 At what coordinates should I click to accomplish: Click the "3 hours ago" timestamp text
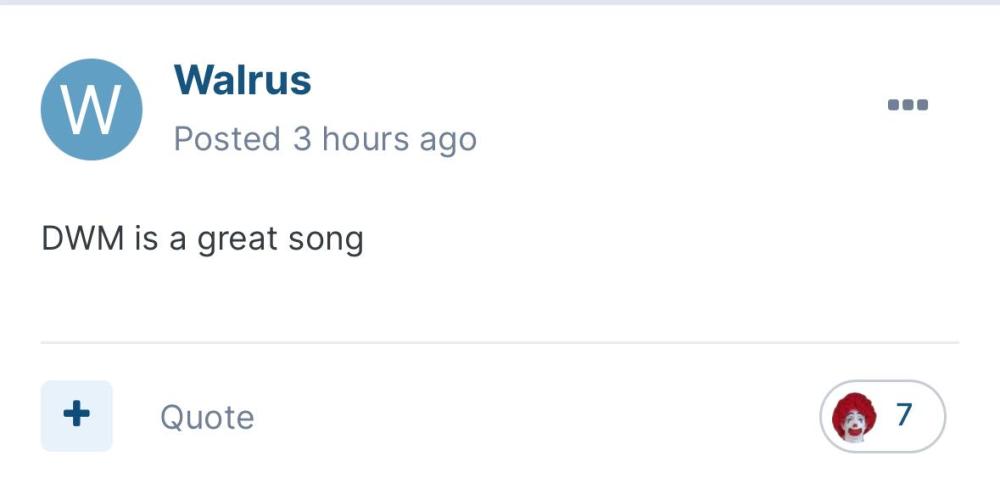384,139
